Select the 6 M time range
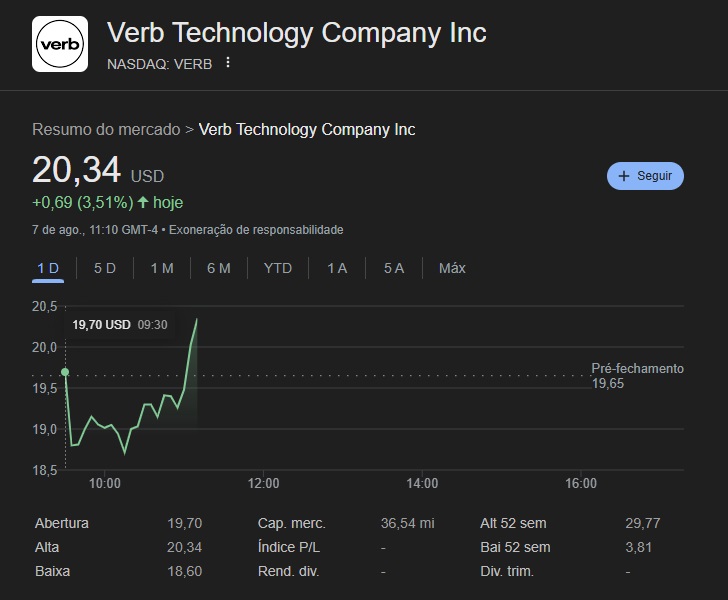The height and width of the screenshot is (600, 728). tap(219, 268)
